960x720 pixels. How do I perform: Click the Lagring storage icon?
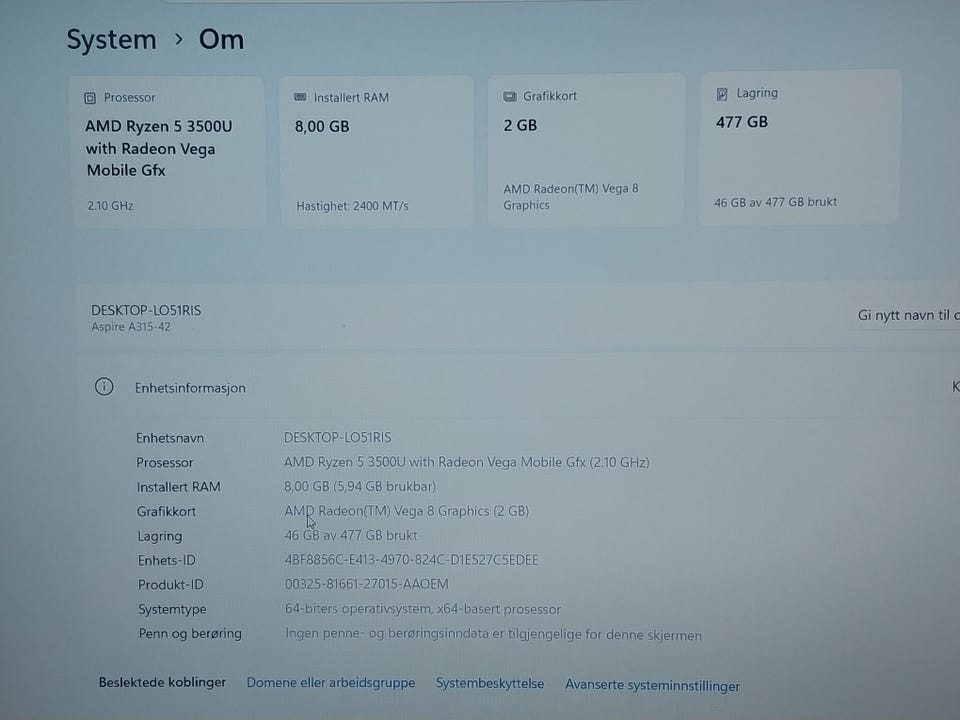(x=722, y=94)
